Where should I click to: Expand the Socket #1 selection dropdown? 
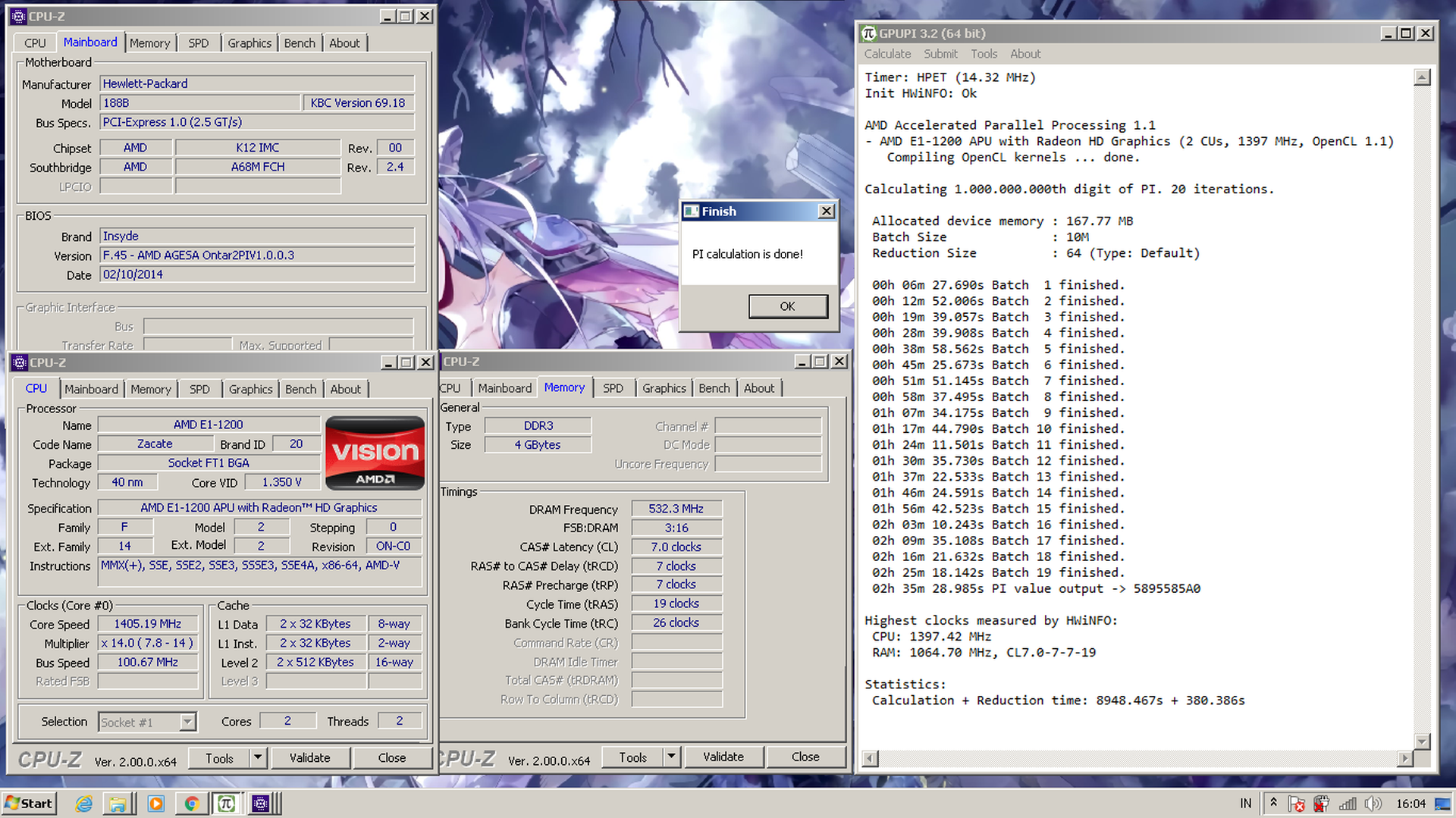tap(187, 722)
